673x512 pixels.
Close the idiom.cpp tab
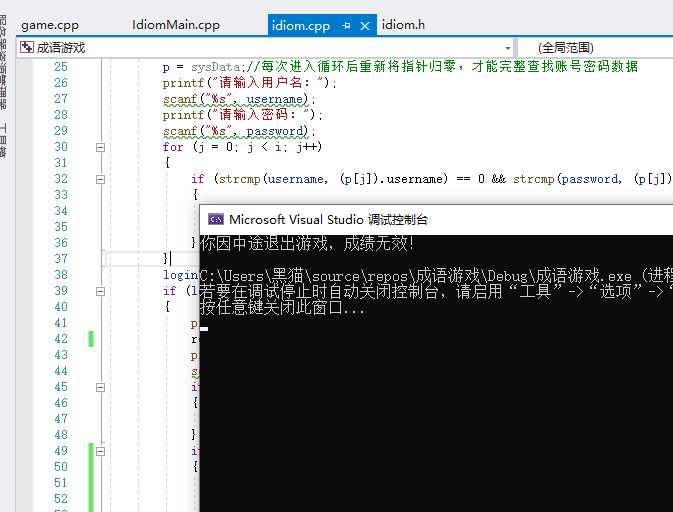365,26
